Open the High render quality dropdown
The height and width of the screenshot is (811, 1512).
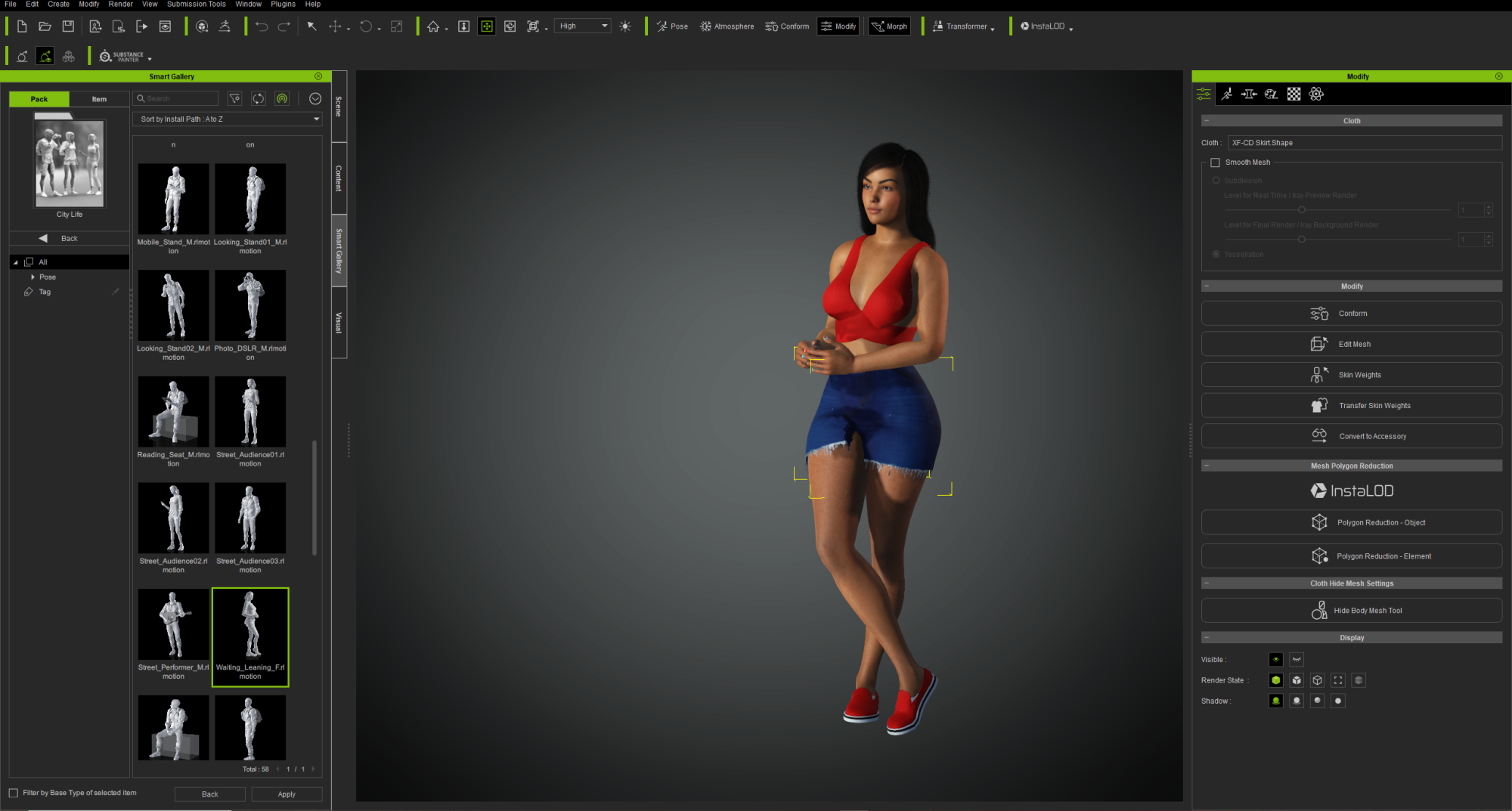point(582,26)
